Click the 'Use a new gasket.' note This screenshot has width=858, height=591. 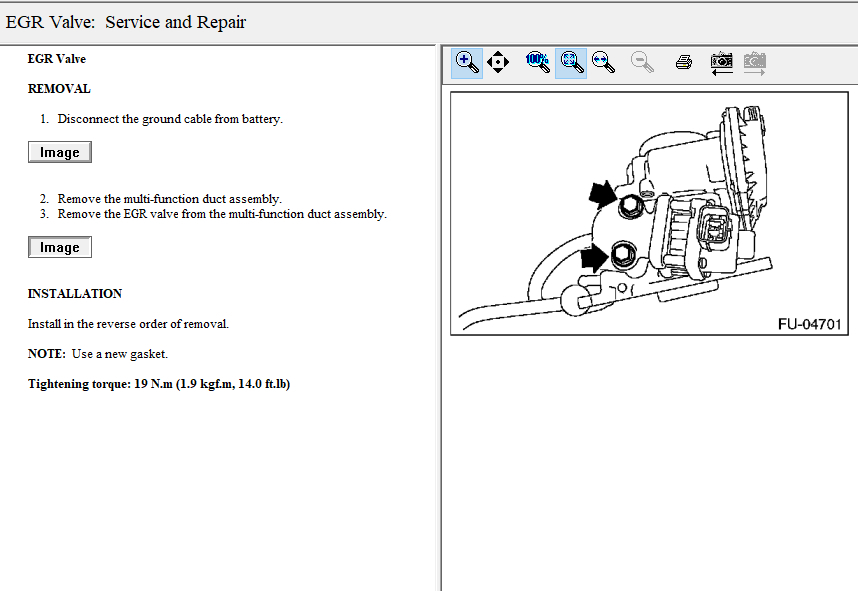coord(120,354)
